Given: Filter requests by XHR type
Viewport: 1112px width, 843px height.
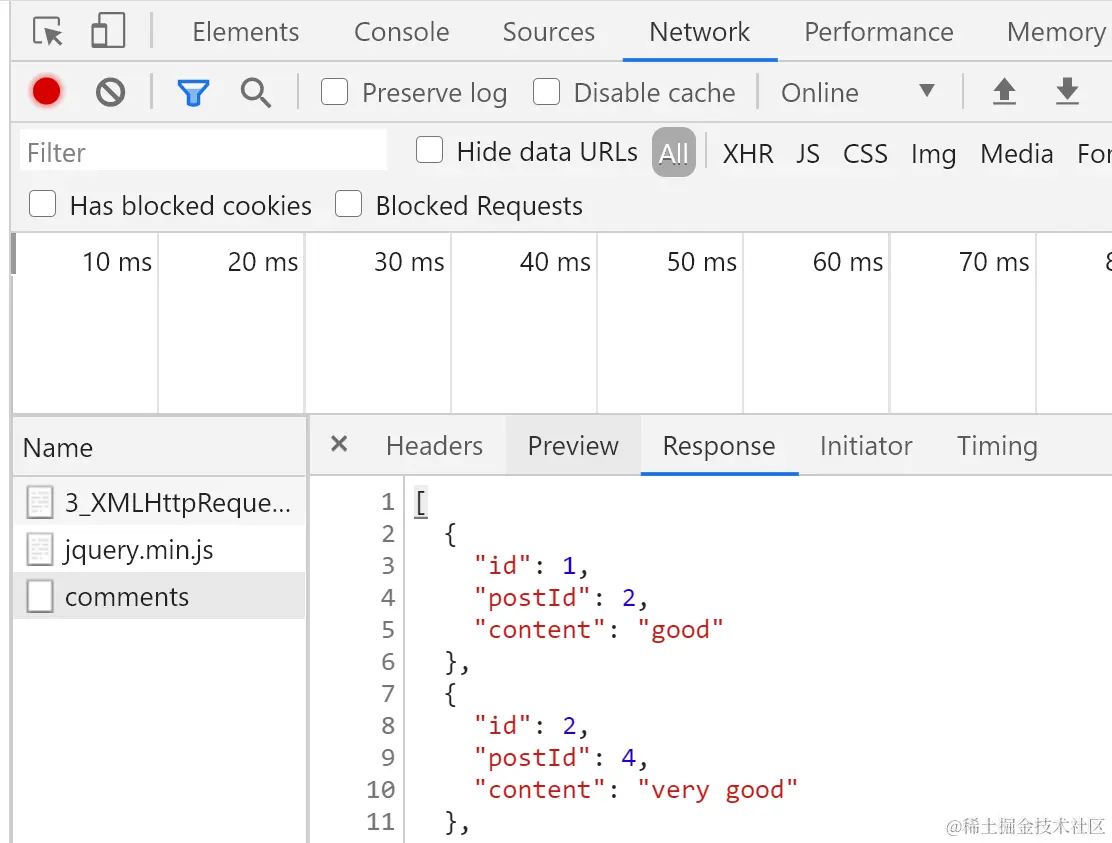Looking at the screenshot, I should pyautogui.click(x=748, y=154).
